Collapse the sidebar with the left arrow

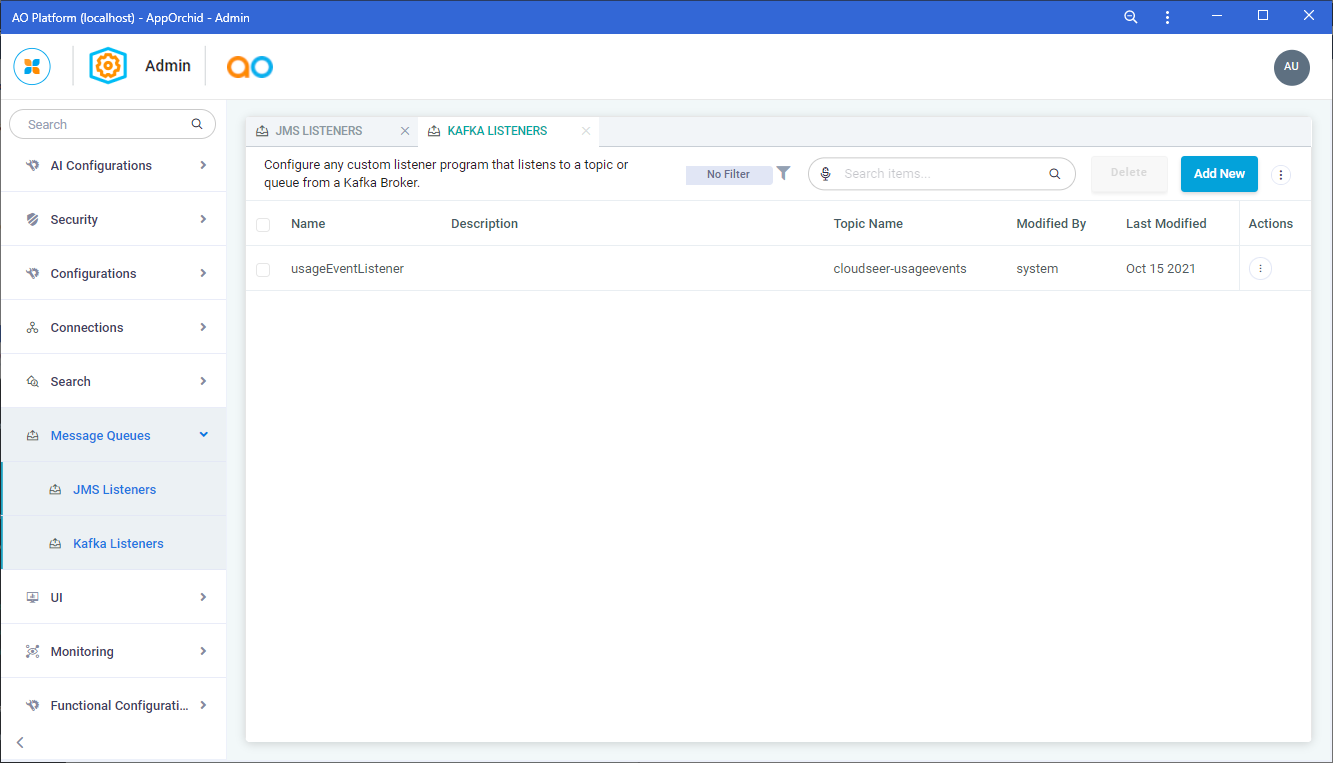(20, 742)
